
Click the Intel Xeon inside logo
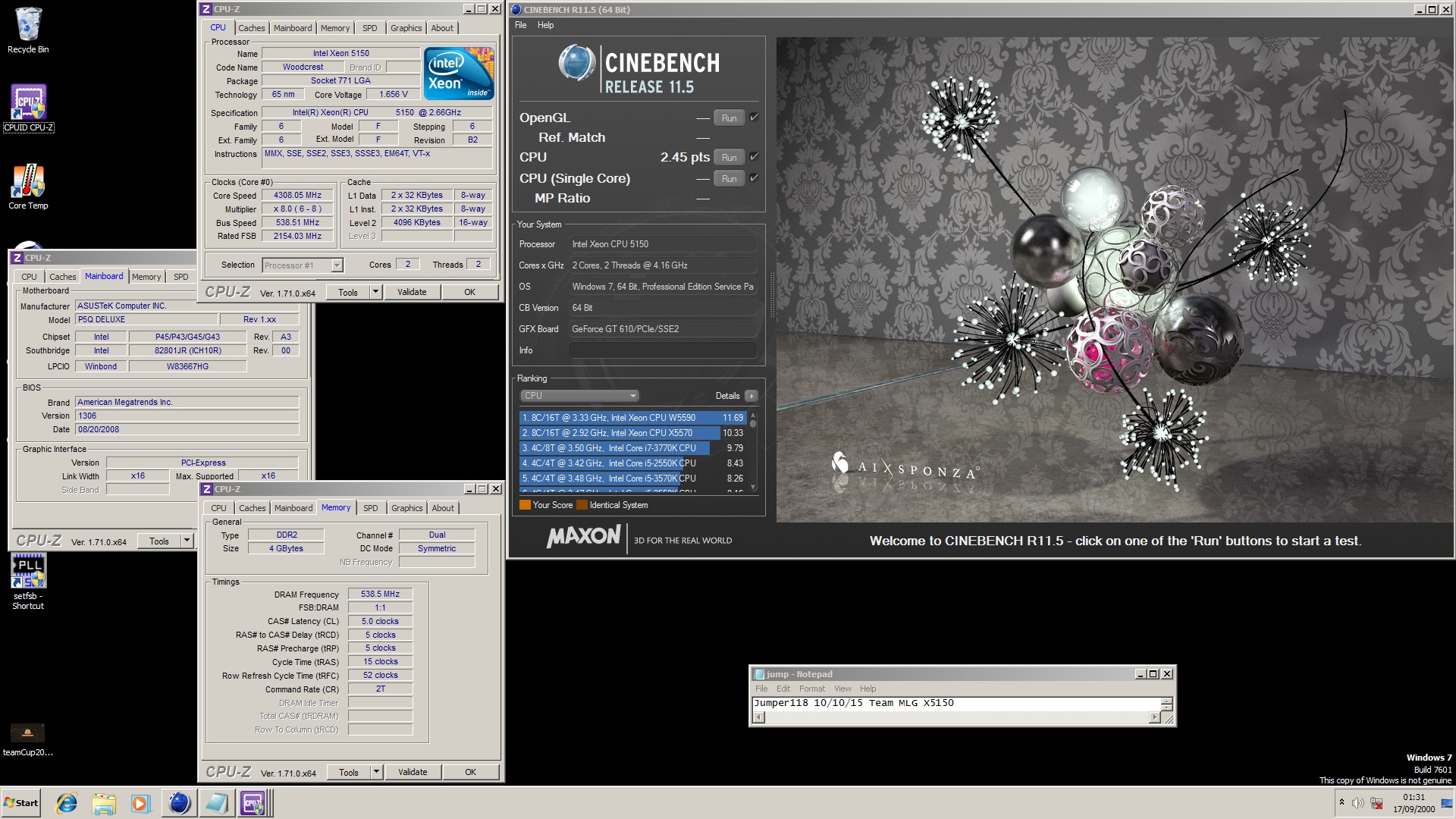(x=459, y=73)
